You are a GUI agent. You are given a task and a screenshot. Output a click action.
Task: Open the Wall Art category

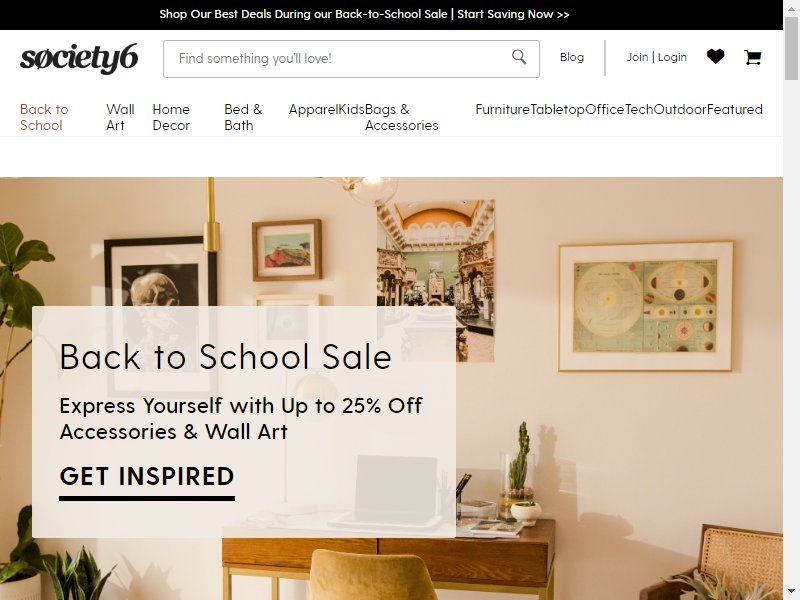click(x=120, y=117)
